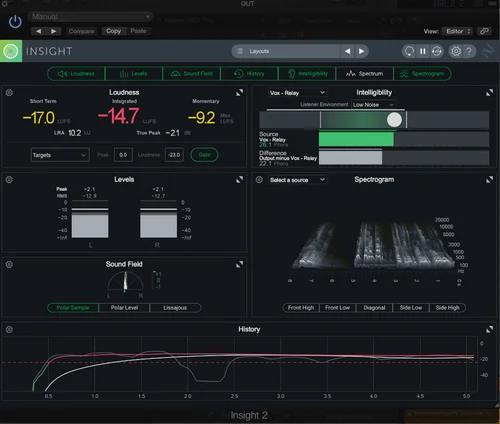Click the intelligibility slider round handle
The image size is (500, 424).
pyautogui.click(x=394, y=120)
